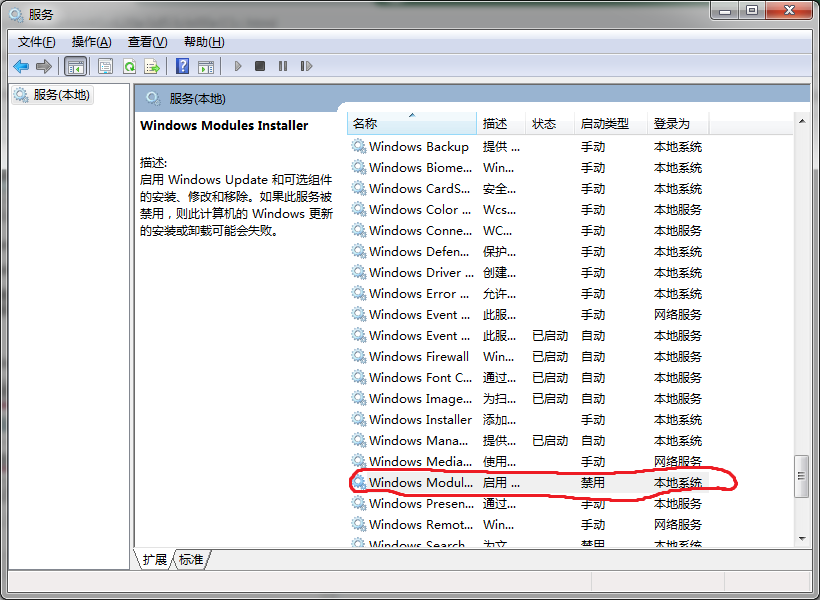Toggle the show/hide console tree icon
Image resolution: width=820 pixels, height=600 pixels.
click(75, 66)
